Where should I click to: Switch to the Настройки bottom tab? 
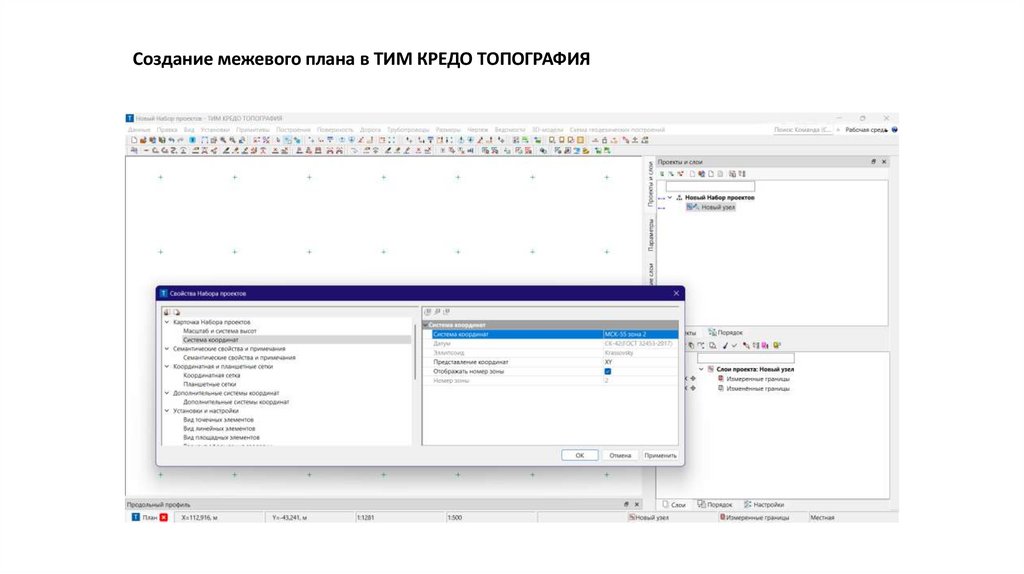pyautogui.click(x=764, y=505)
